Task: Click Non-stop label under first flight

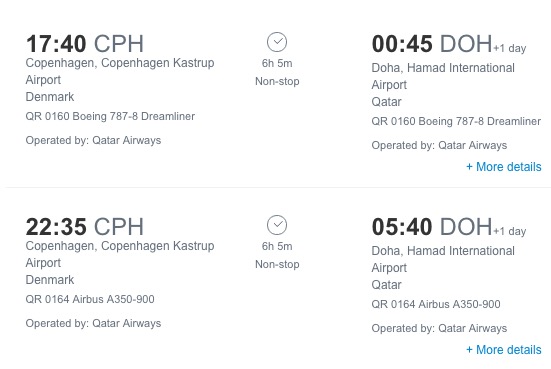Action: click(277, 81)
